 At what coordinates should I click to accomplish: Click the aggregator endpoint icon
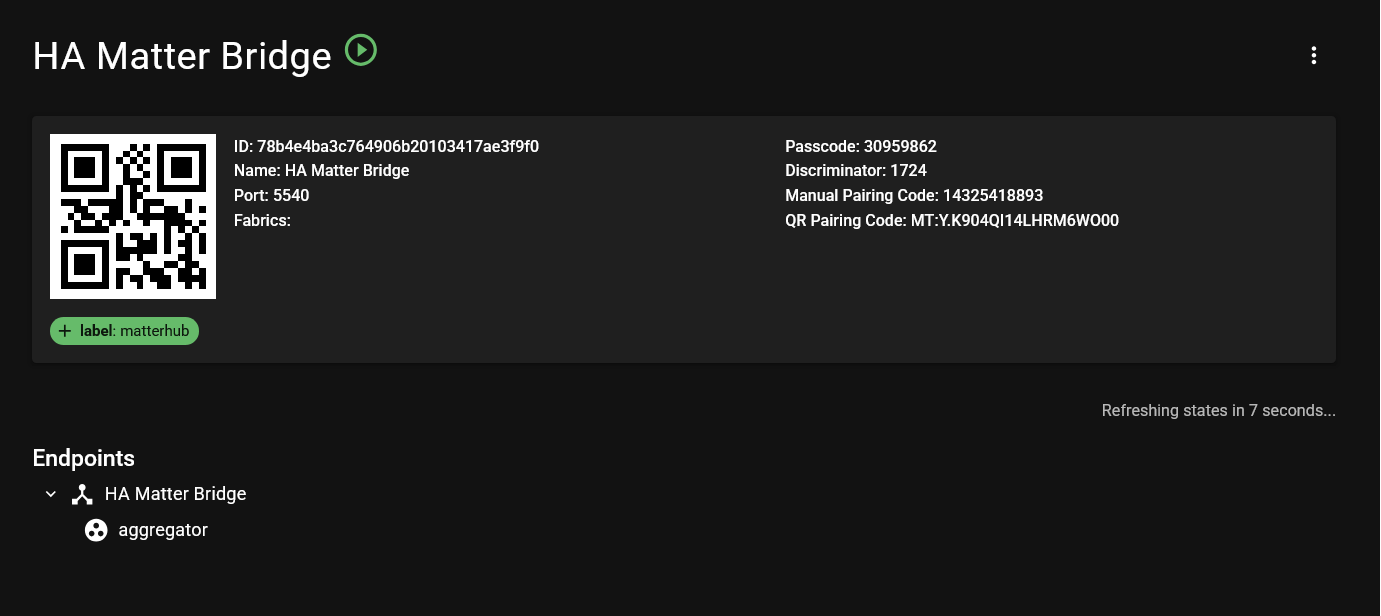(x=96, y=530)
